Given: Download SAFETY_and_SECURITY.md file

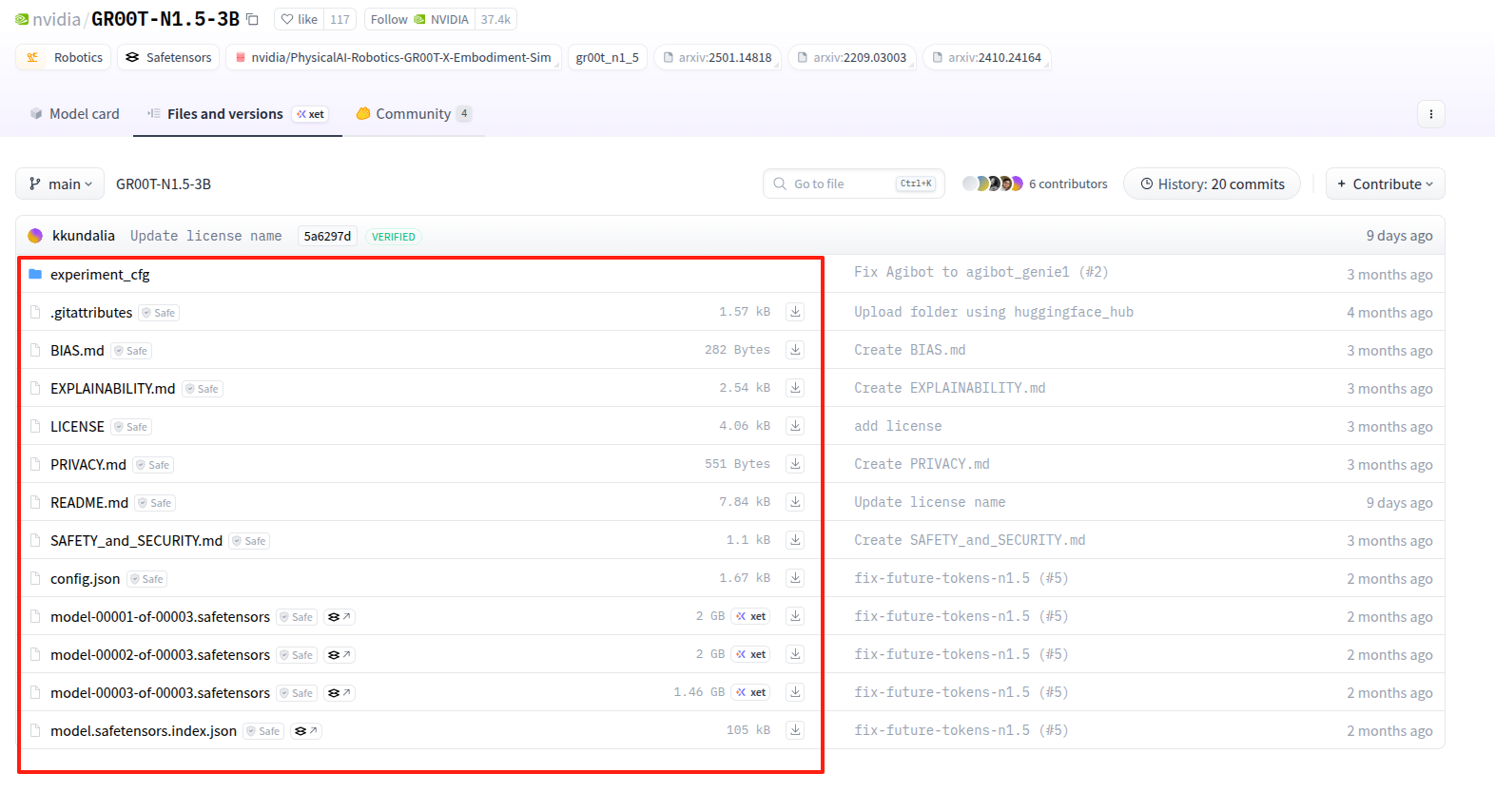Looking at the screenshot, I should [795, 540].
